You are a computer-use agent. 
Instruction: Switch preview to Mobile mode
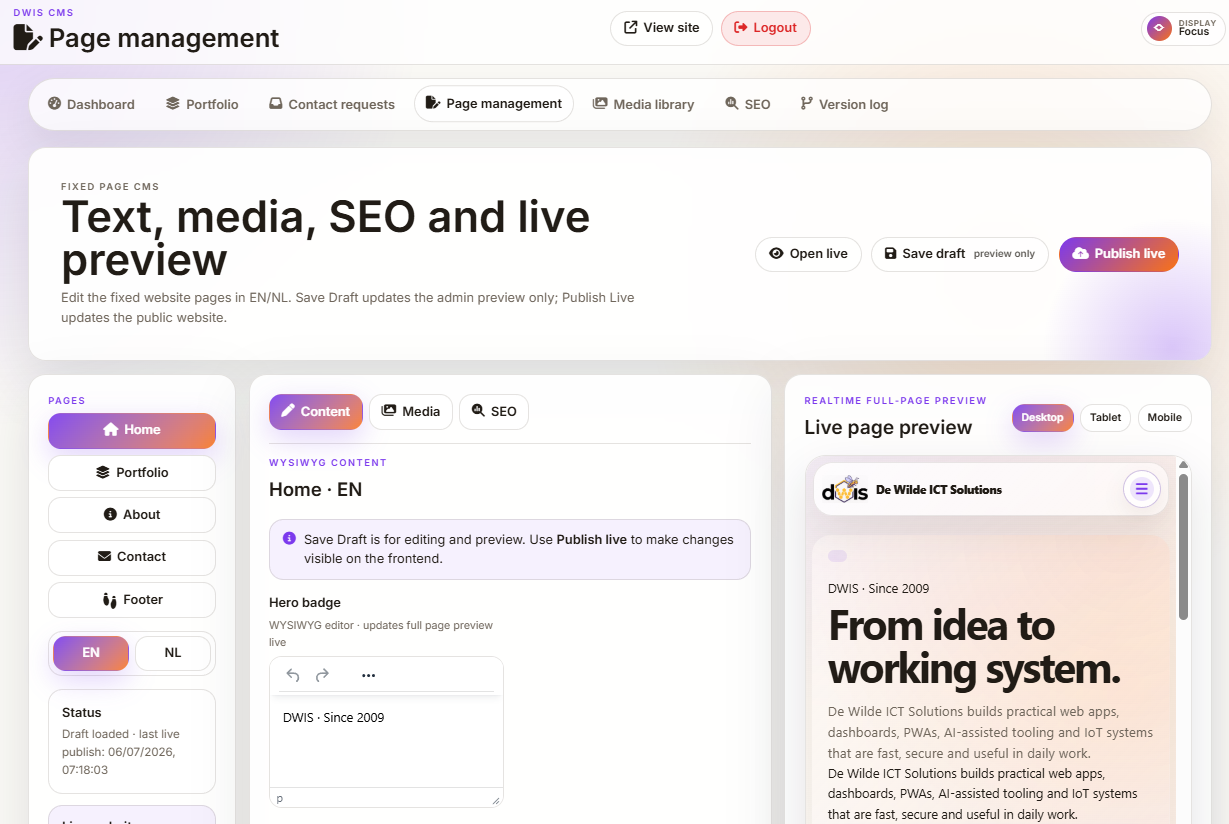[x=1164, y=418]
